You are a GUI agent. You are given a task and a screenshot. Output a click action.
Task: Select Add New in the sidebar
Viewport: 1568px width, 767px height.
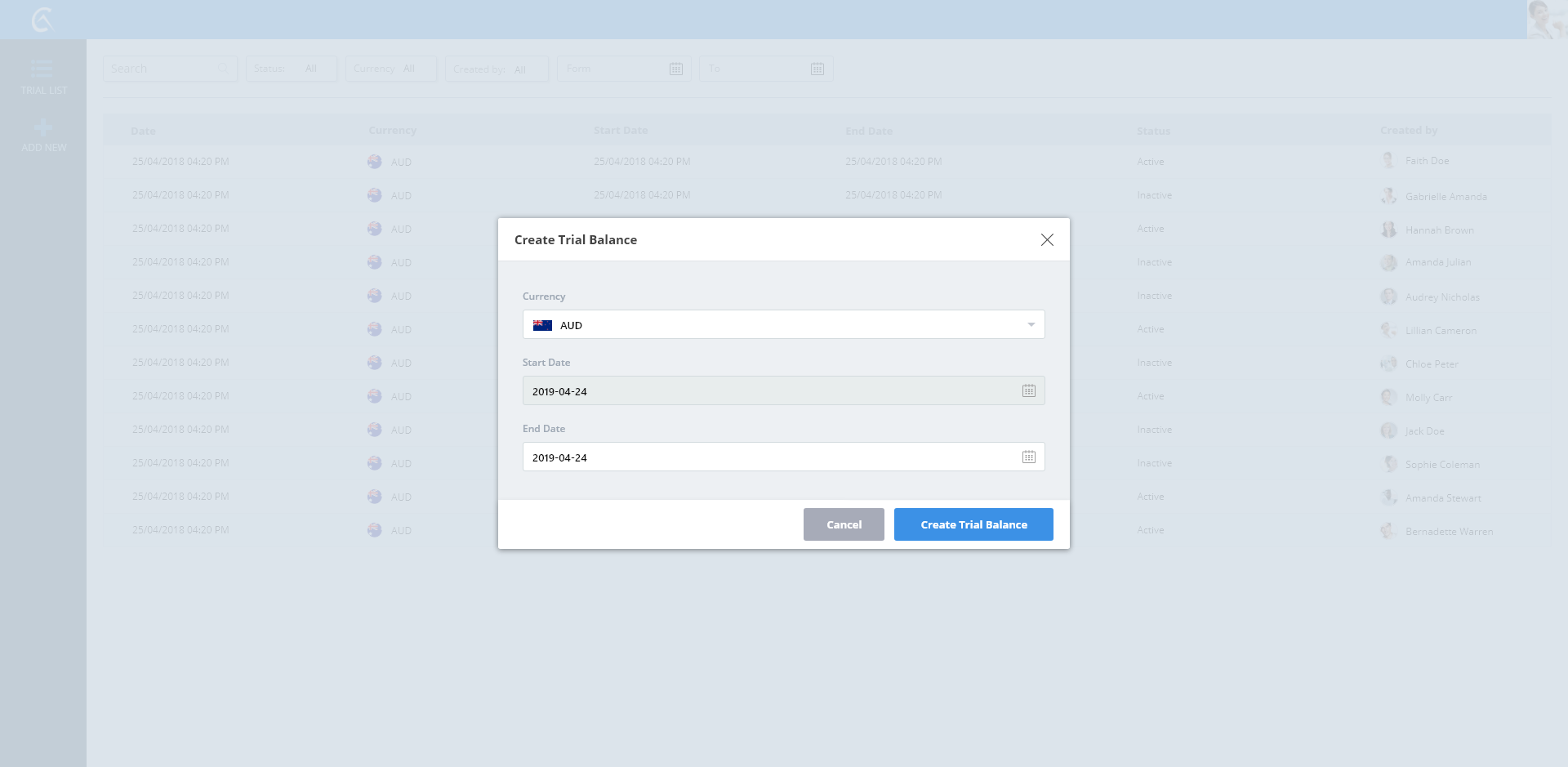43,136
